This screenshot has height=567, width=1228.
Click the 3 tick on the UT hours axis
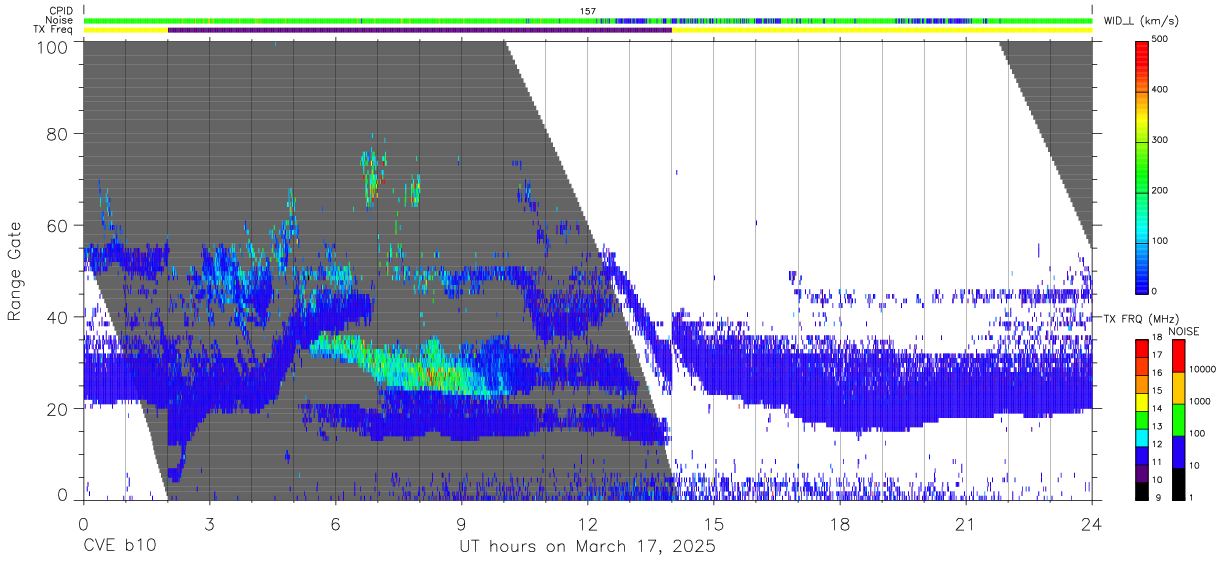click(209, 524)
